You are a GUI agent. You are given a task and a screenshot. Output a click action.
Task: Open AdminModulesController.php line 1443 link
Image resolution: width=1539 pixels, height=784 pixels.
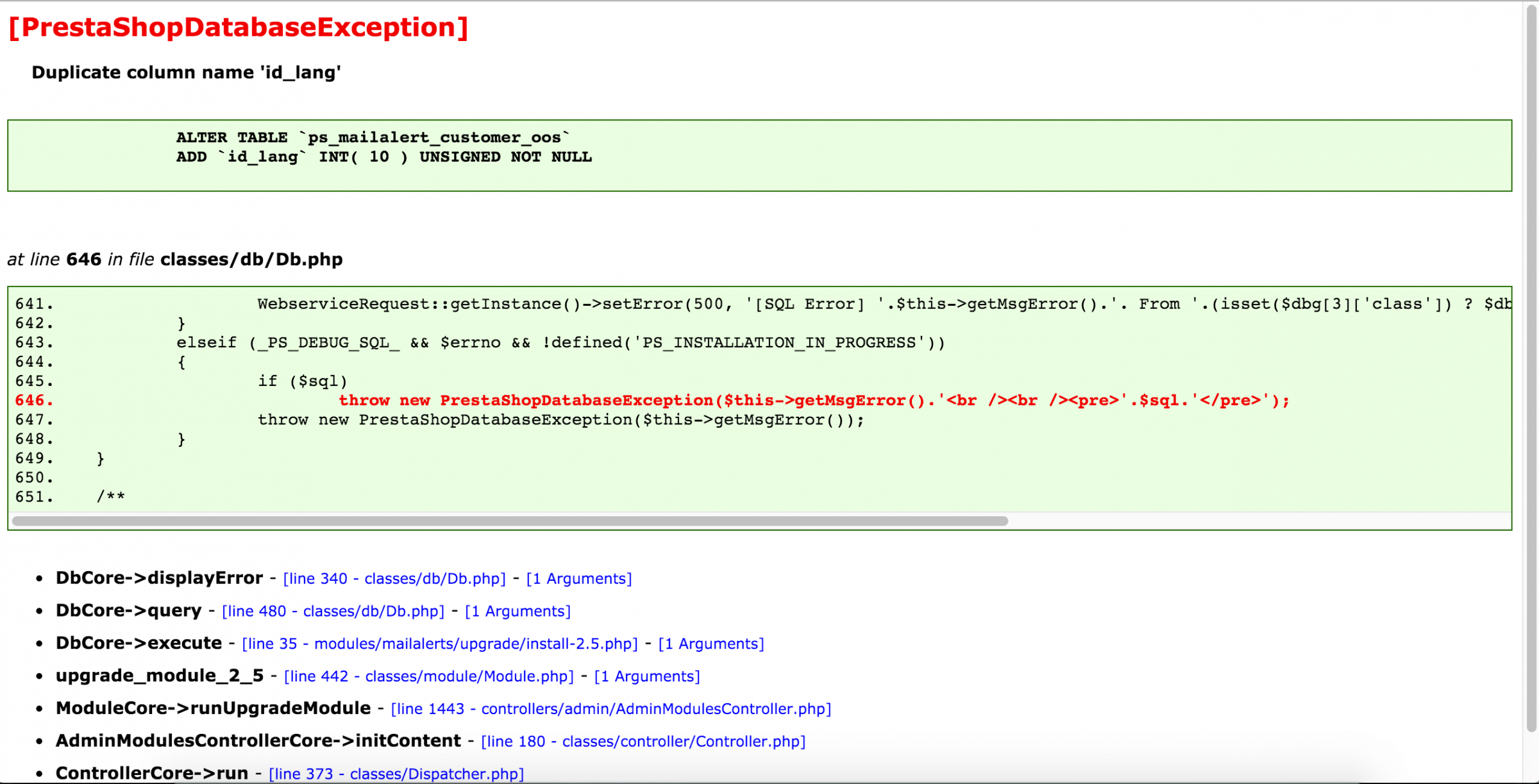tap(610, 709)
